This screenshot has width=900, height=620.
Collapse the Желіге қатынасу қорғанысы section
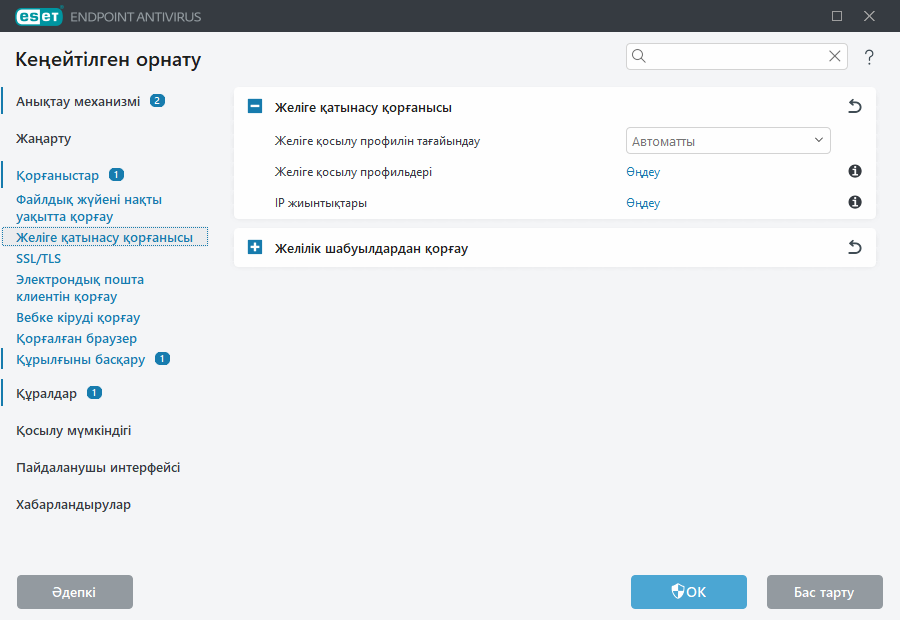point(255,107)
